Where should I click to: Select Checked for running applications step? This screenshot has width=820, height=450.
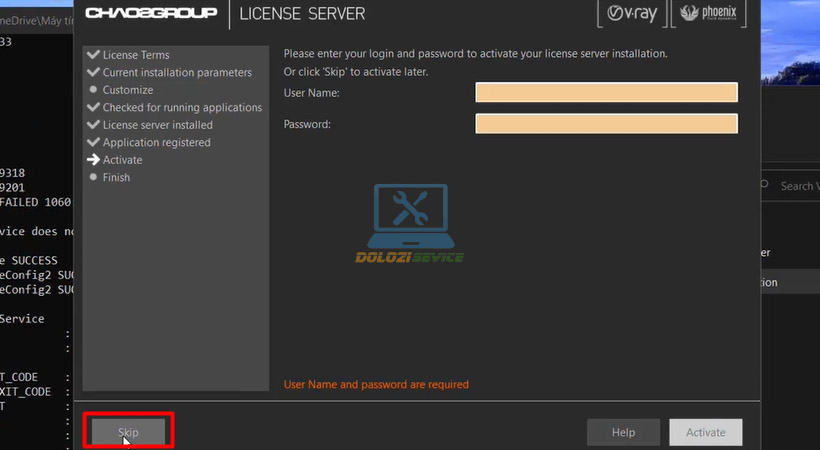tap(182, 108)
